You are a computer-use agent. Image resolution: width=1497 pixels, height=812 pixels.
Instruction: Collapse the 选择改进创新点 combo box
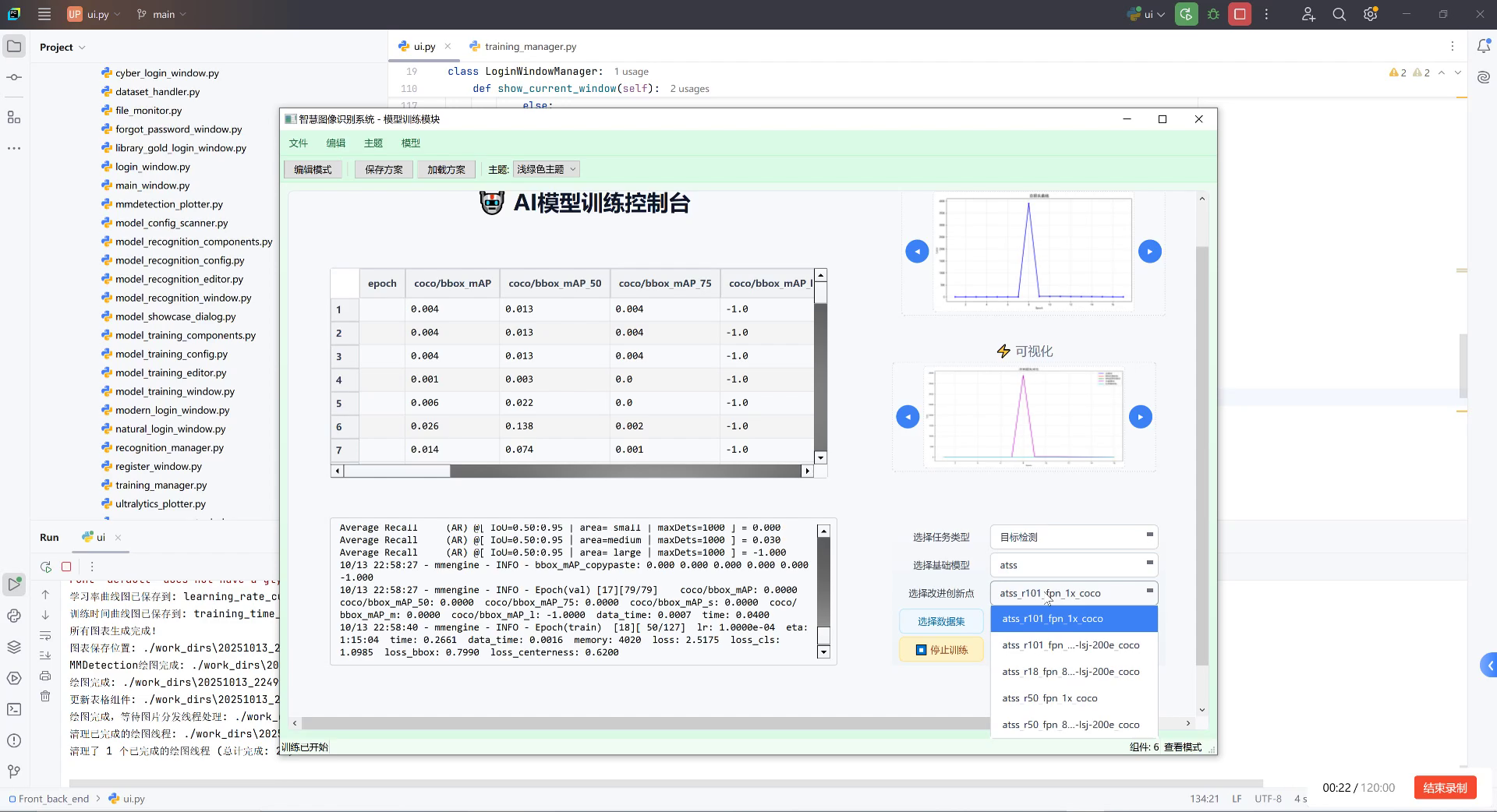click(1074, 593)
